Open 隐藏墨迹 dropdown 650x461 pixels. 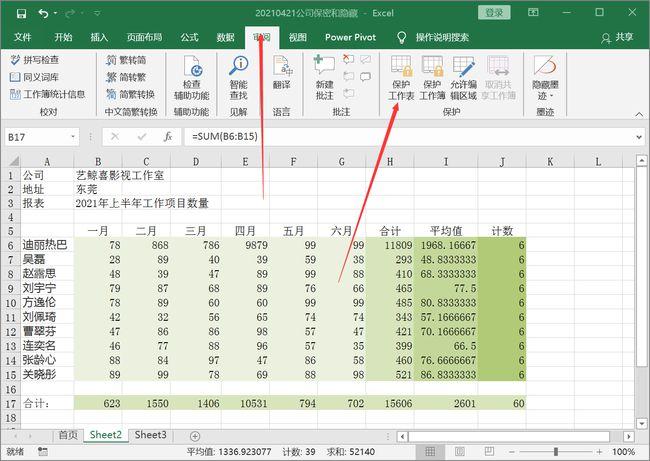545,78
